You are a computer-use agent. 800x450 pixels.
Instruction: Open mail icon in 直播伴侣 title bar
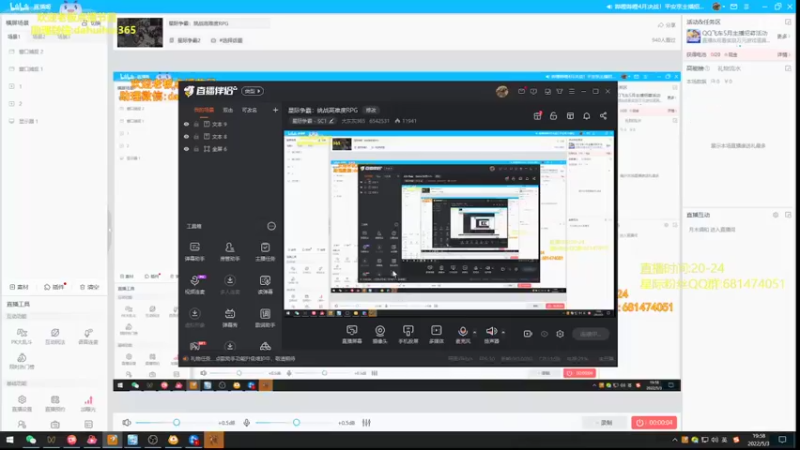point(521,91)
